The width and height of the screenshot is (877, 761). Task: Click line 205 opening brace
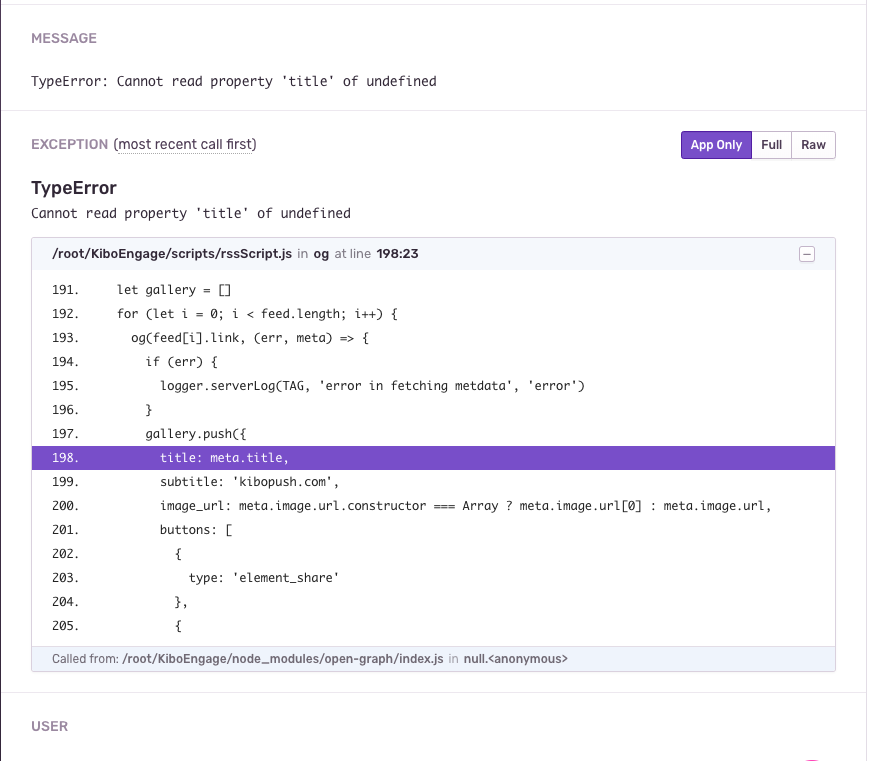[178, 626]
